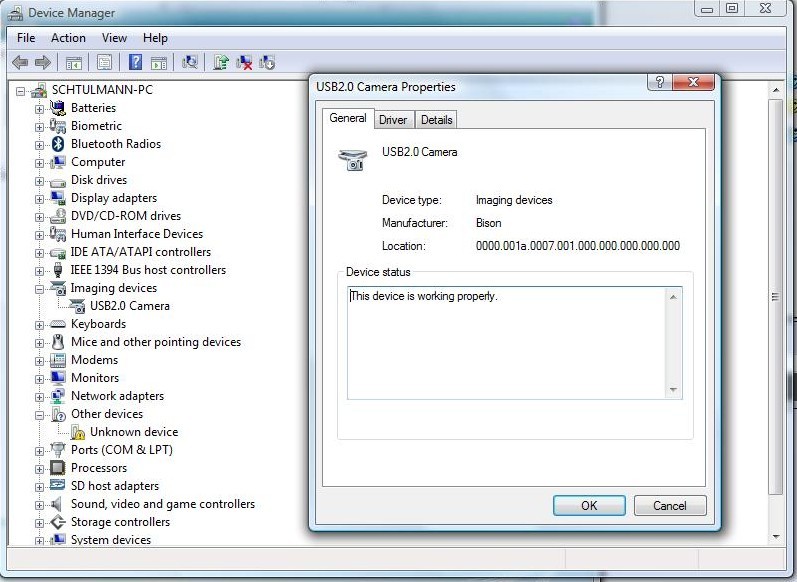This screenshot has height=582, width=797.
Task: Collapse the Other devices node
Action: coord(39,415)
